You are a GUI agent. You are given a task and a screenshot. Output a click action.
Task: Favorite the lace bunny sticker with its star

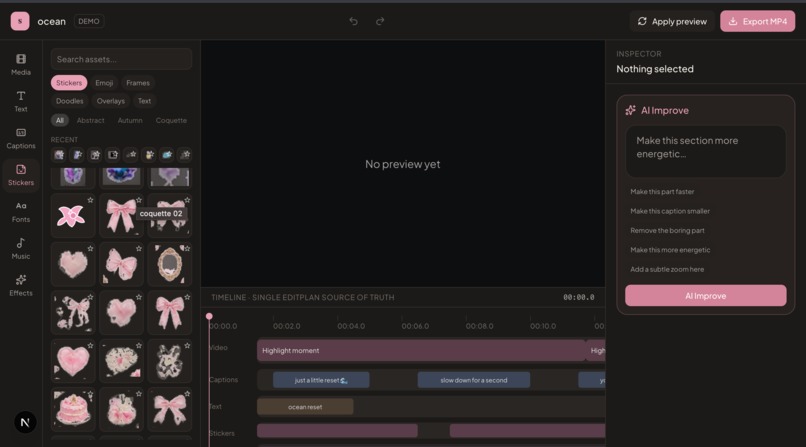click(187, 346)
